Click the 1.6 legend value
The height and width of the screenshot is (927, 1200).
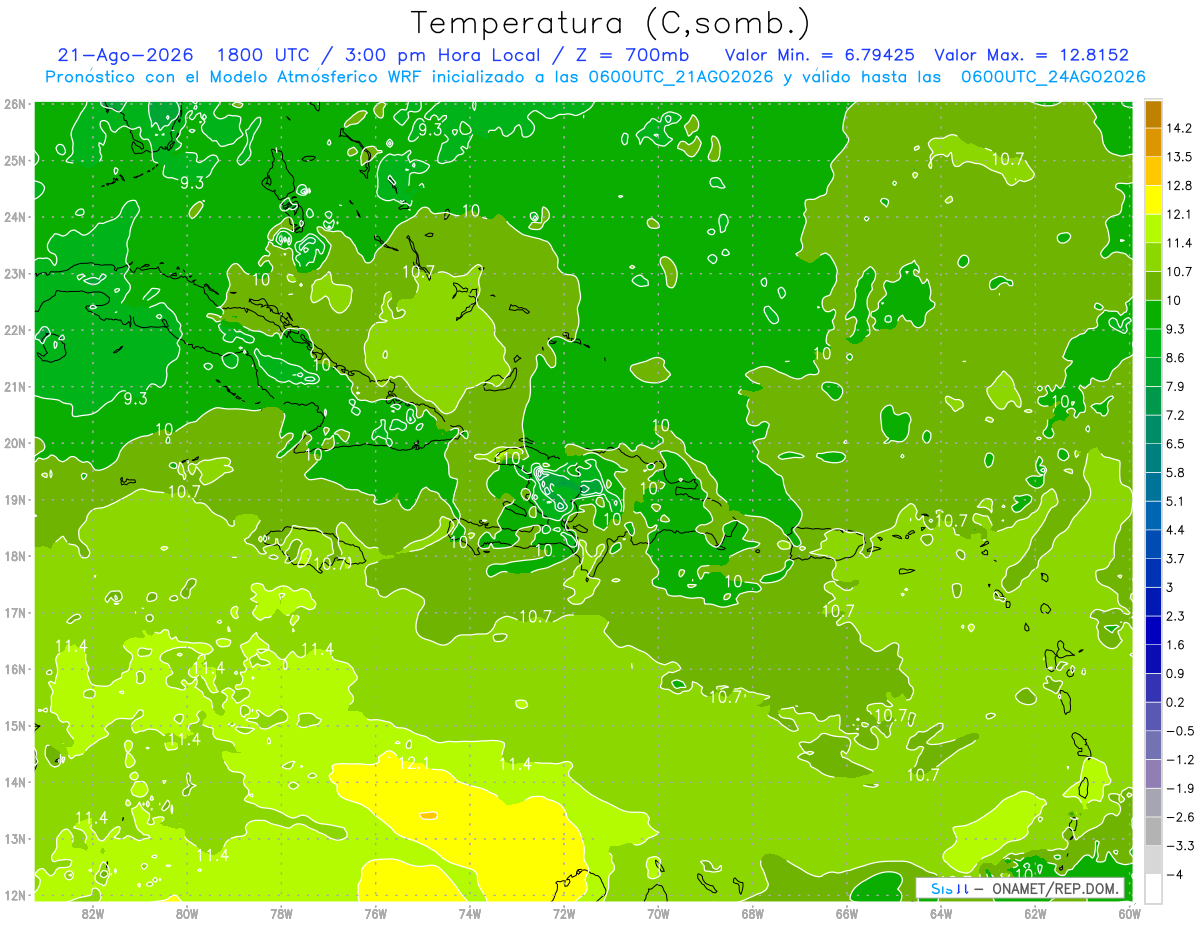(1175, 645)
